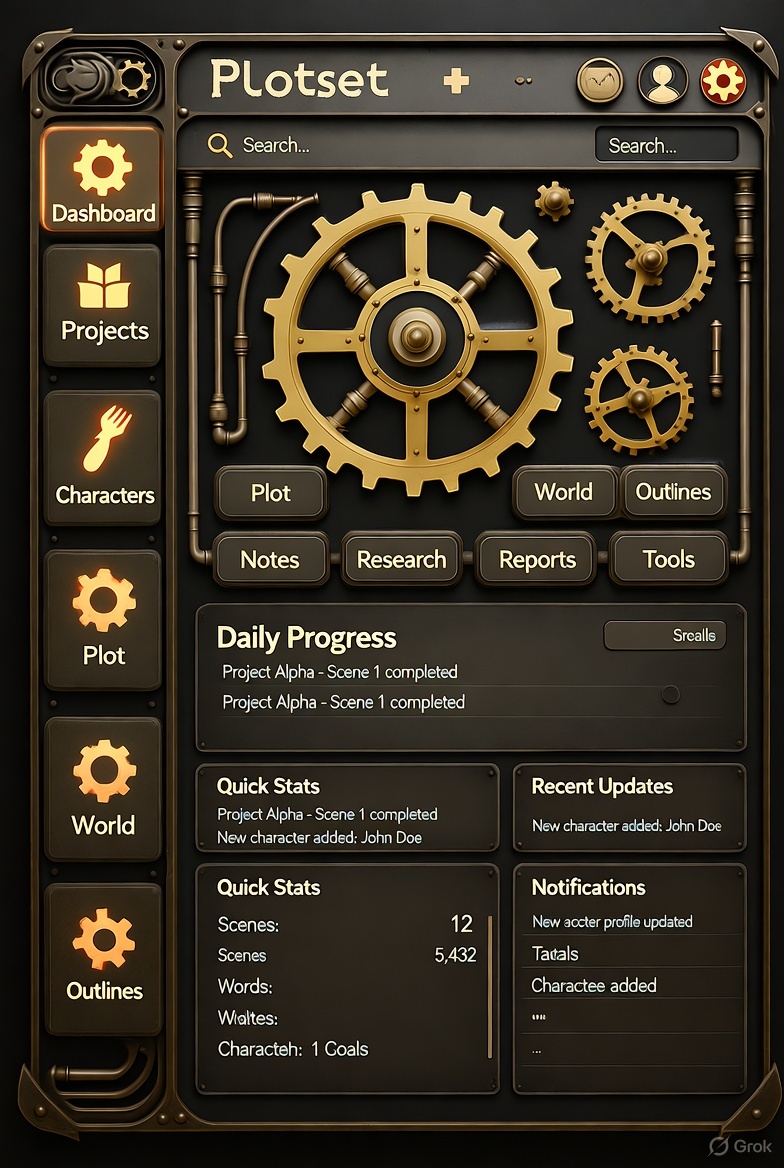Image resolution: width=784 pixels, height=1168 pixels.
Task: Click the Quick Stats vertical scrollbar
Action: [490, 986]
